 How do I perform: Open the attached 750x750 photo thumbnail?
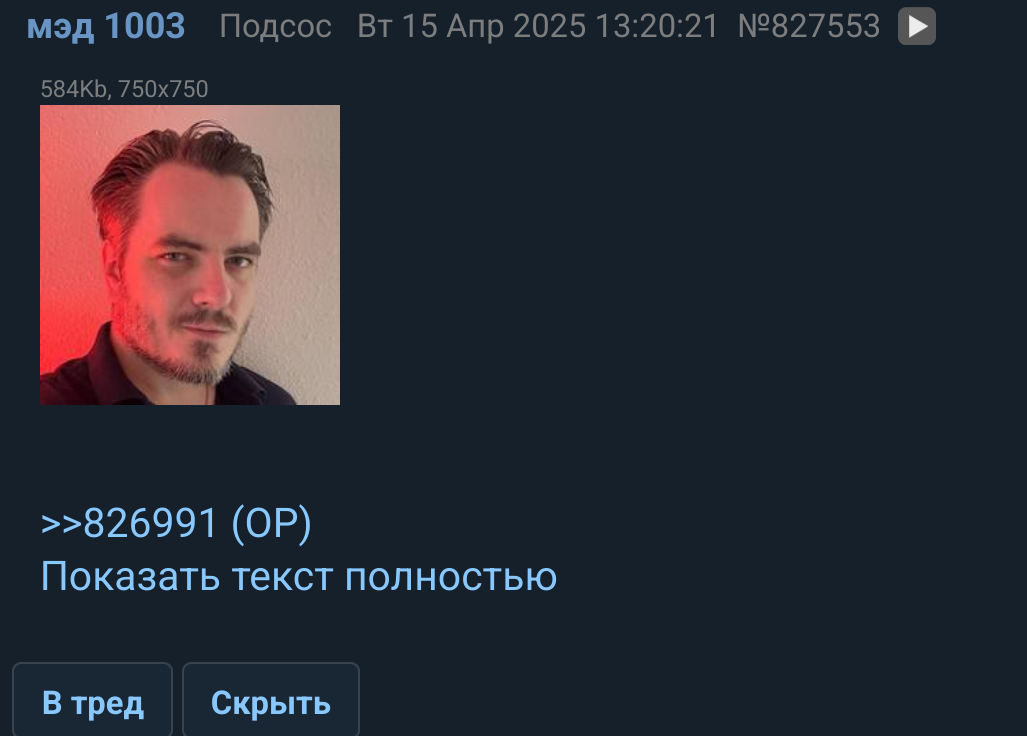click(x=190, y=255)
